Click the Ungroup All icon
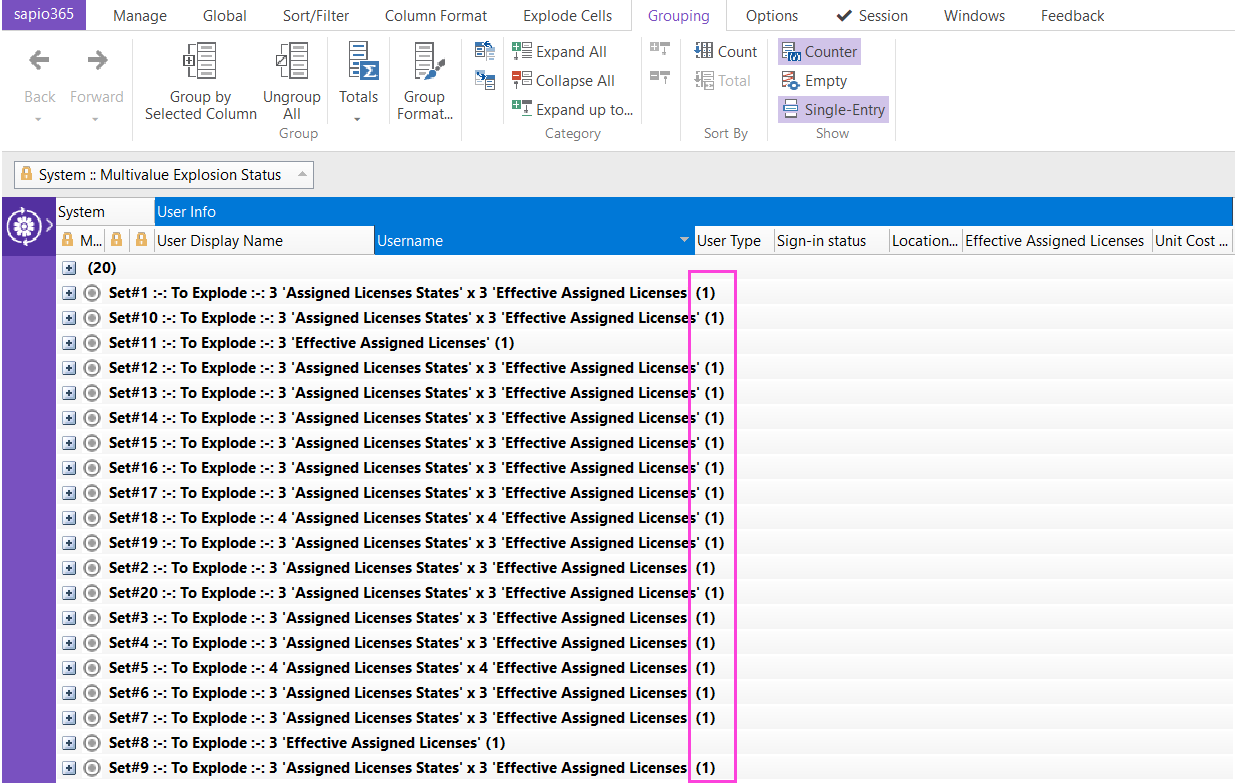Viewport: 1235px width, 783px height. [291, 62]
